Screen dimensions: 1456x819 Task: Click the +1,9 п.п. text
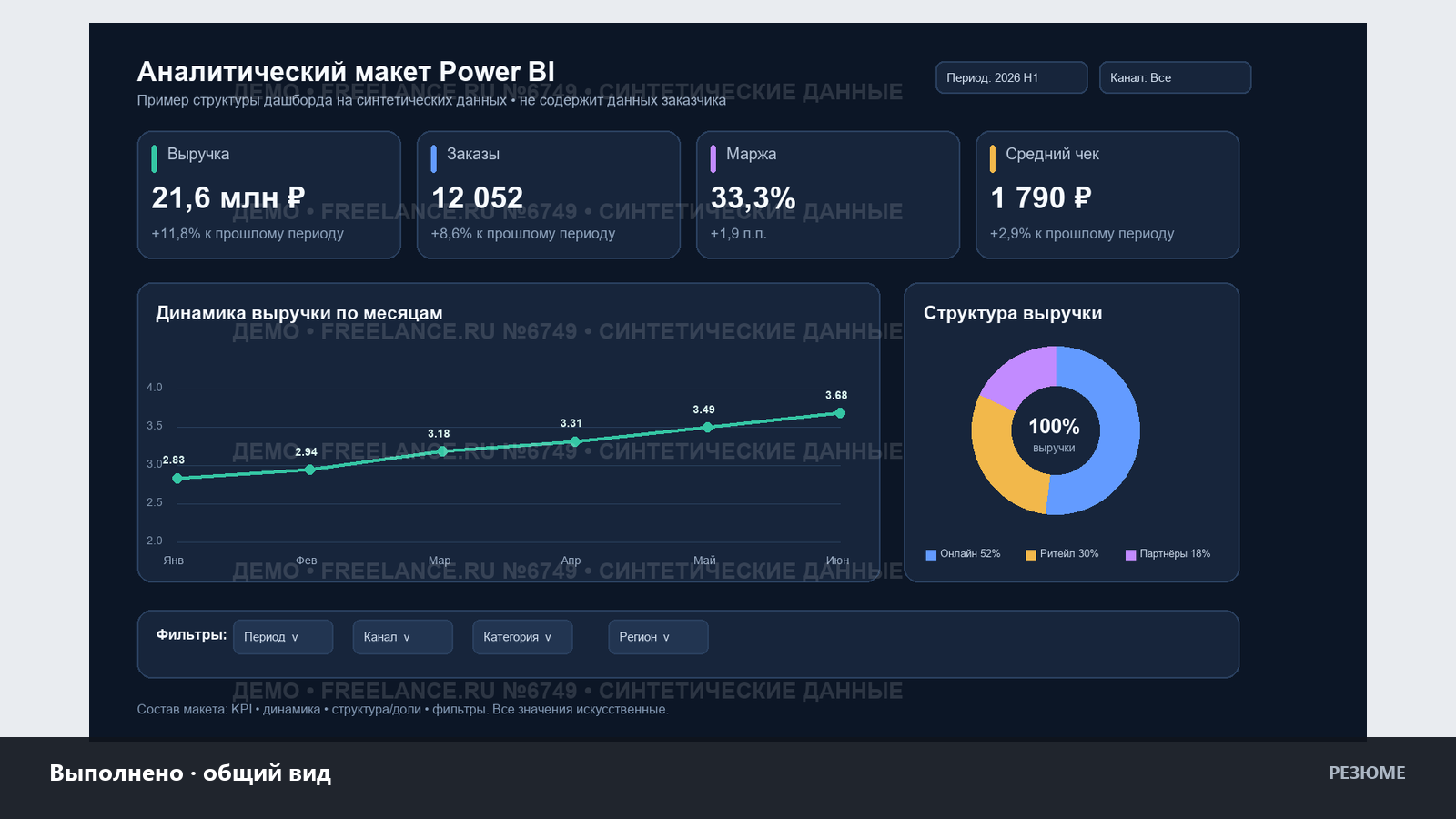pos(739,234)
